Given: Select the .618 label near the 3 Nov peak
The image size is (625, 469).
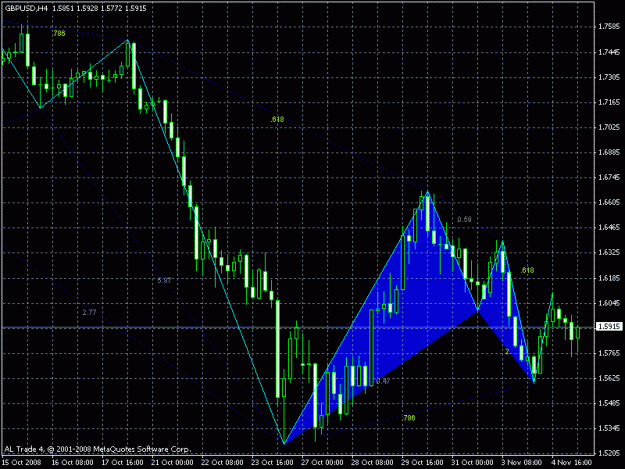Looking at the screenshot, I should (527, 271).
